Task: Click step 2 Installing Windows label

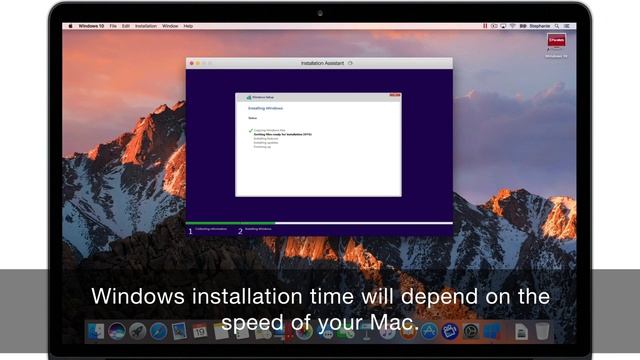Action: coord(258,229)
